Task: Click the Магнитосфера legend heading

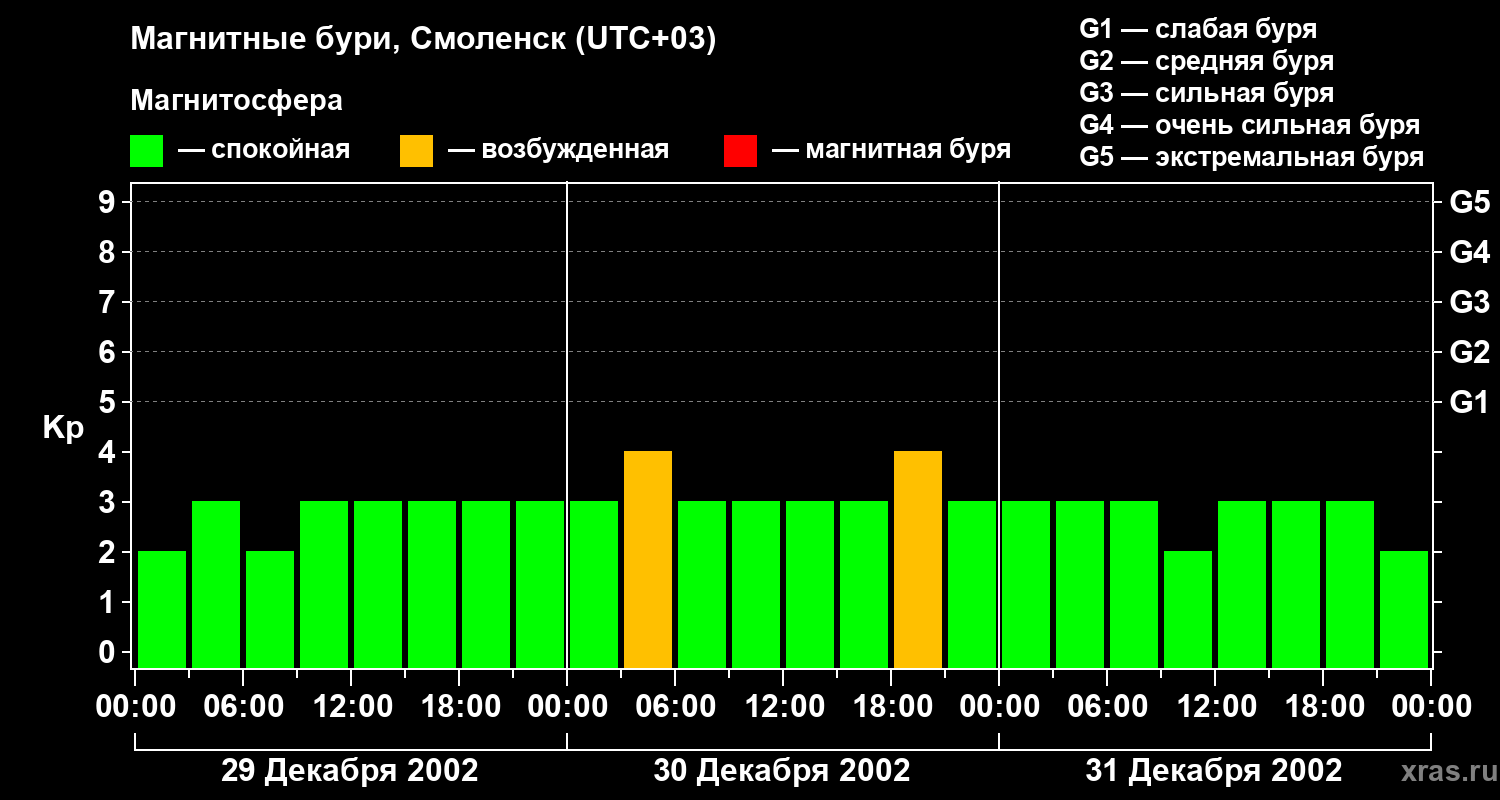Action: [236, 101]
